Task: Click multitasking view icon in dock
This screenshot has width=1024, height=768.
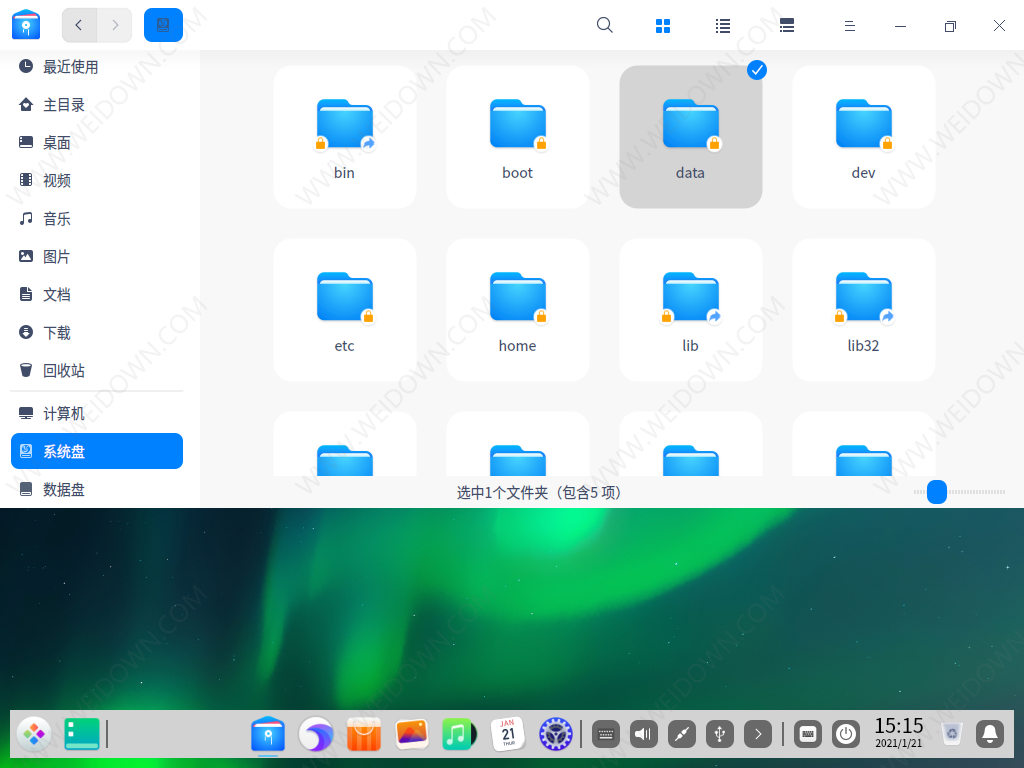Action: (82, 734)
